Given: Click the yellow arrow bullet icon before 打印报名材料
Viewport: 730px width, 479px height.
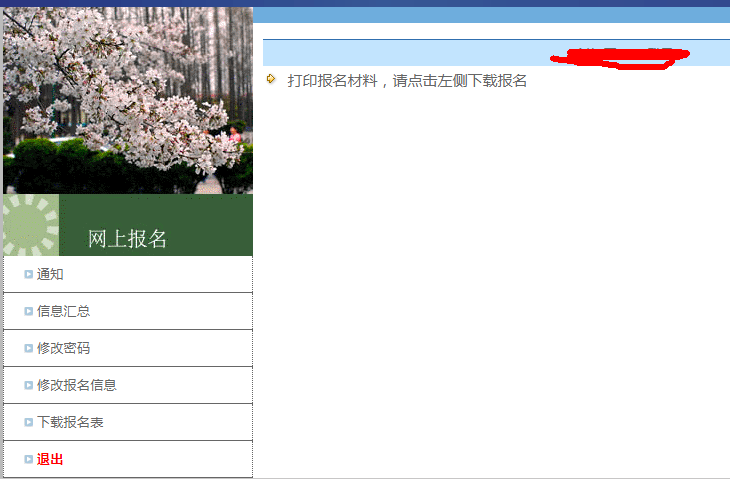Looking at the screenshot, I should click(x=271, y=79).
